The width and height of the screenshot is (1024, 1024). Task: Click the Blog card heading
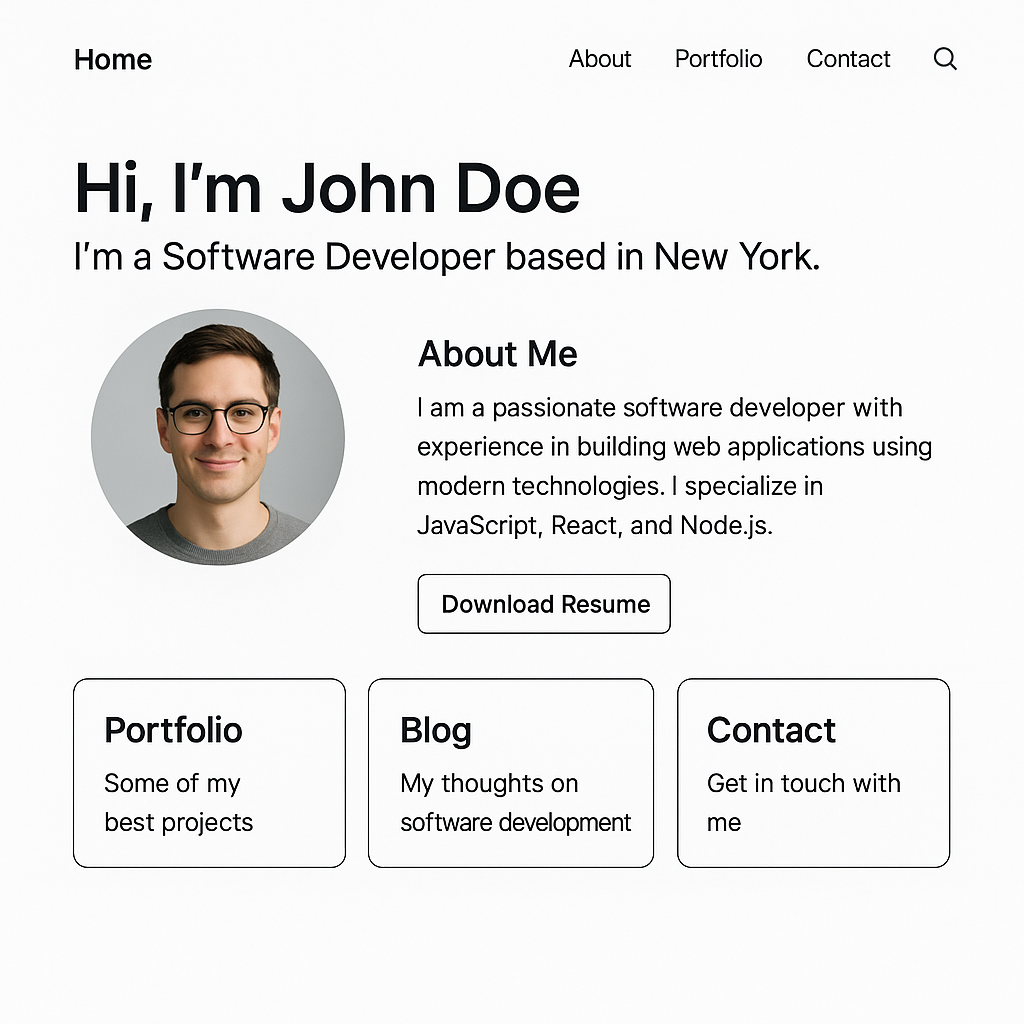pos(436,730)
